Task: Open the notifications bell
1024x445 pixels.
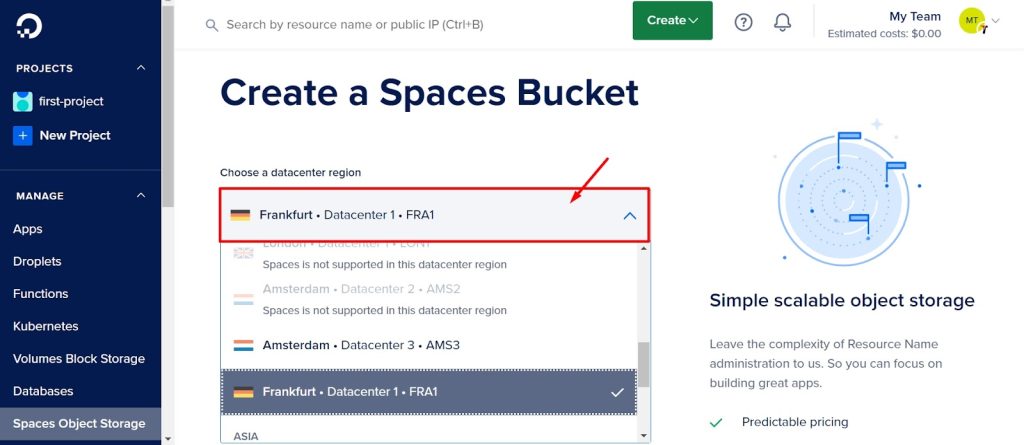Action: point(782,22)
